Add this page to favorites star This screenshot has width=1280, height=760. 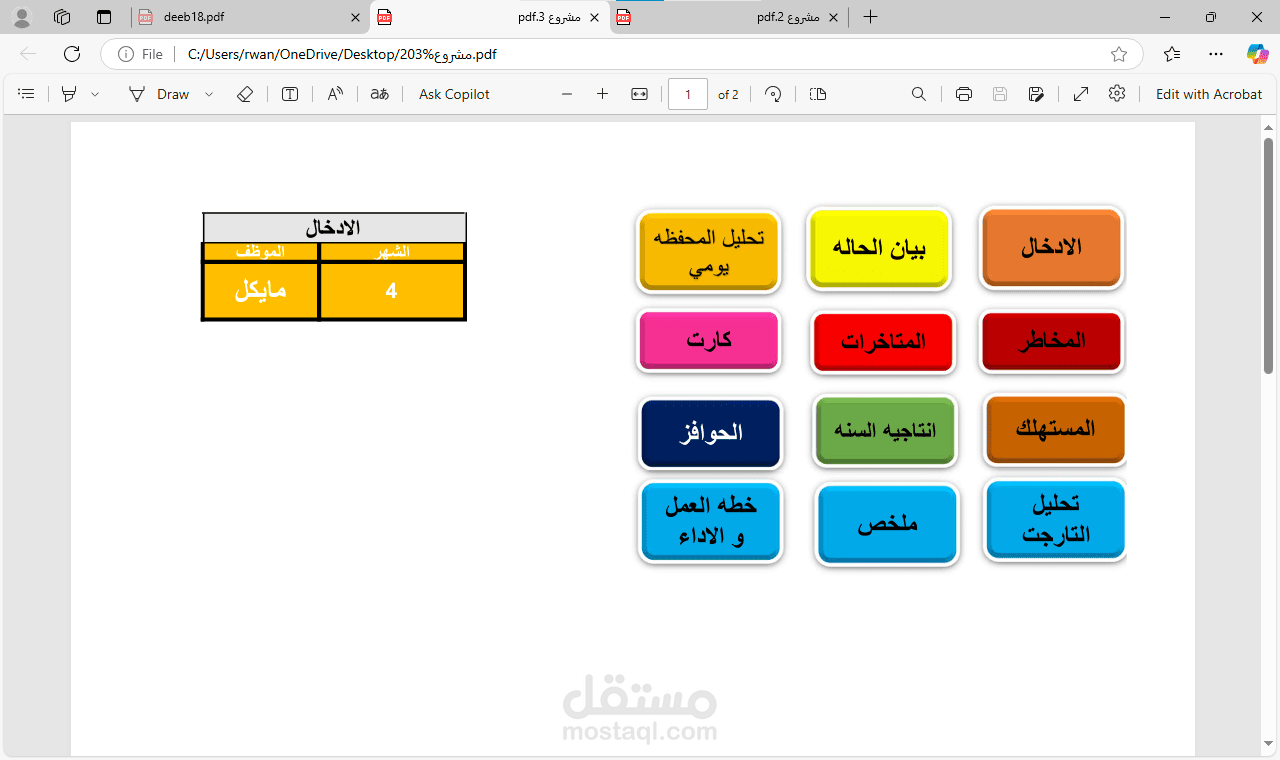[x=1119, y=54]
